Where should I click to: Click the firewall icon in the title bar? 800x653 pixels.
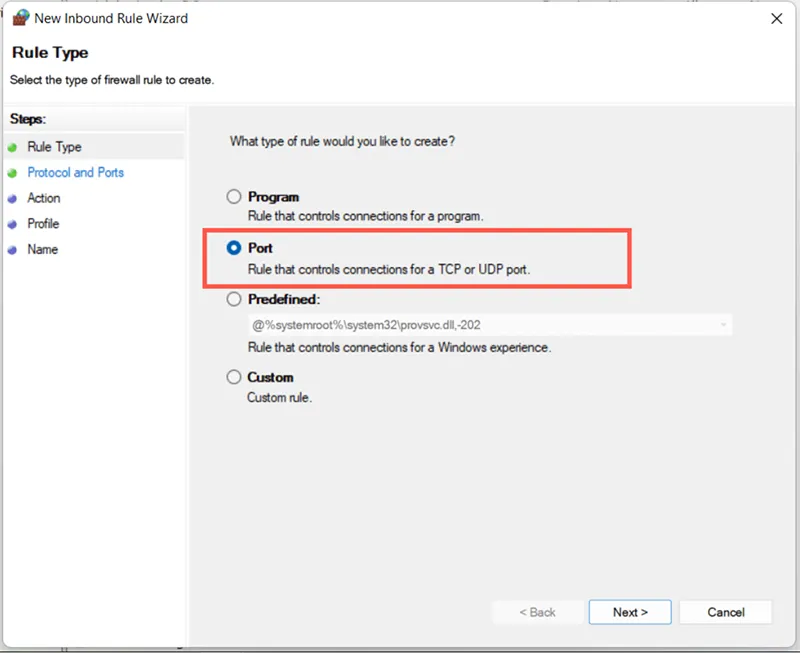point(19,18)
